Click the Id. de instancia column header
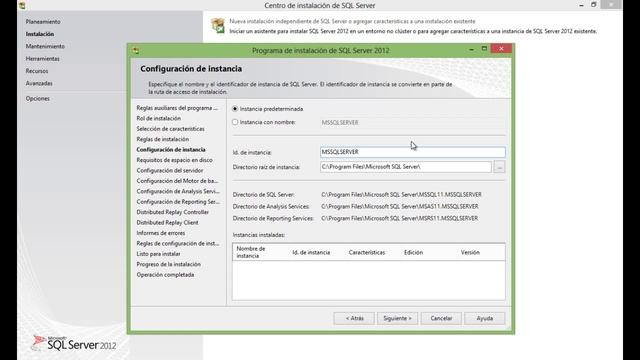 click(x=311, y=253)
